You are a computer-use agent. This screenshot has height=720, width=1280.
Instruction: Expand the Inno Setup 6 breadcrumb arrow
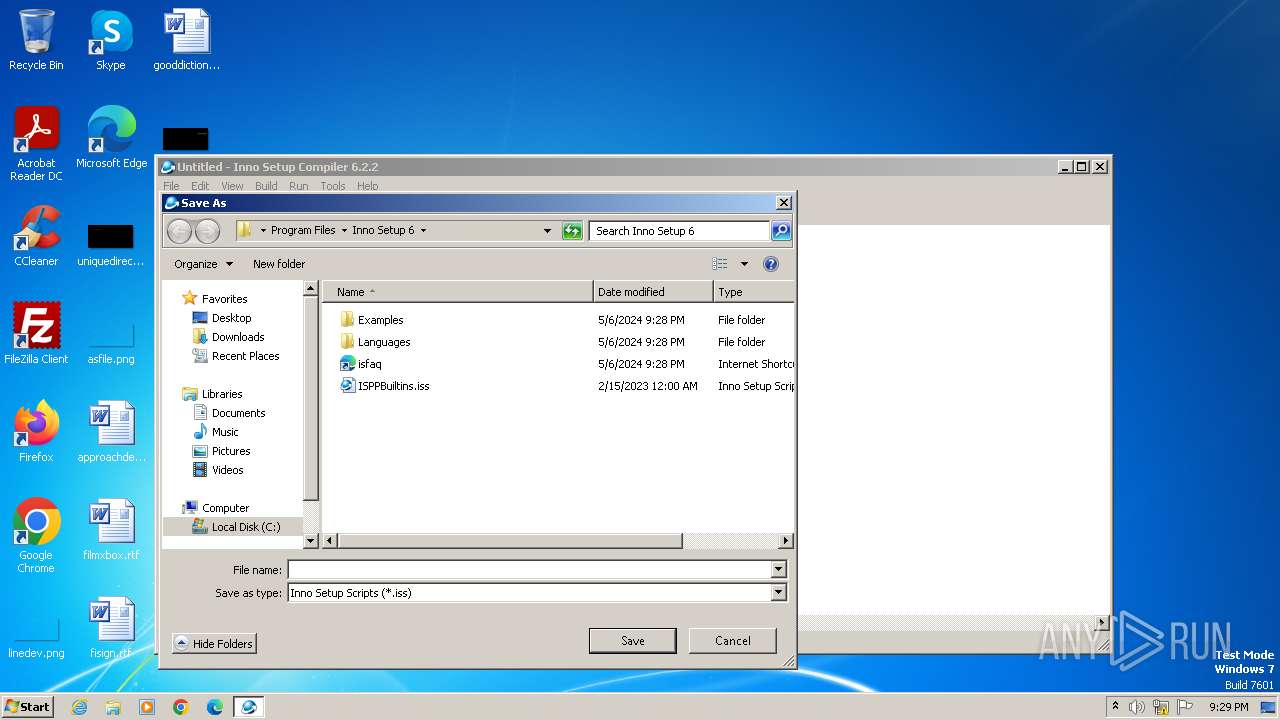coord(423,231)
